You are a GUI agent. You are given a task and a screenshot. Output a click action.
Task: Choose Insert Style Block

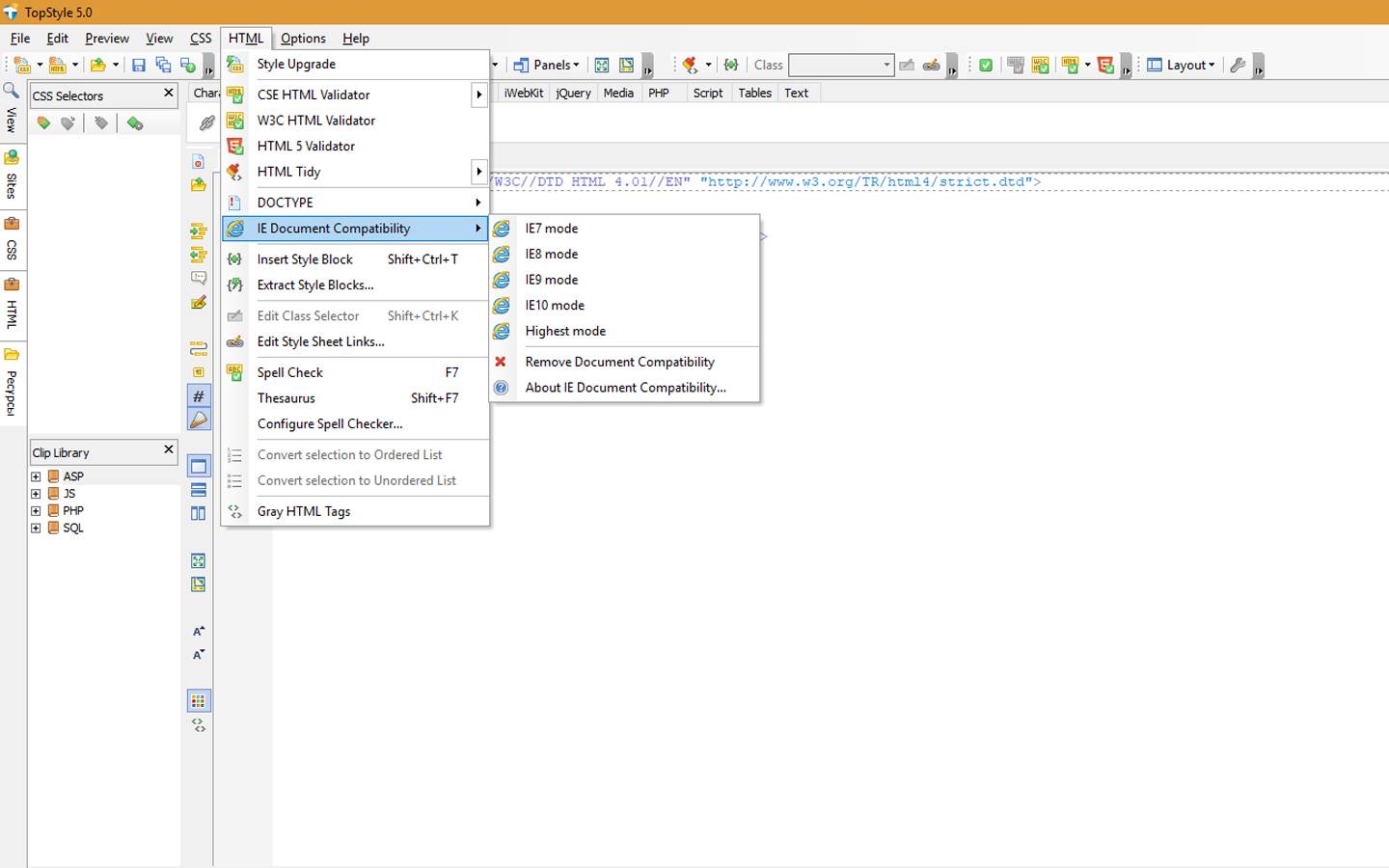pyautogui.click(x=355, y=259)
